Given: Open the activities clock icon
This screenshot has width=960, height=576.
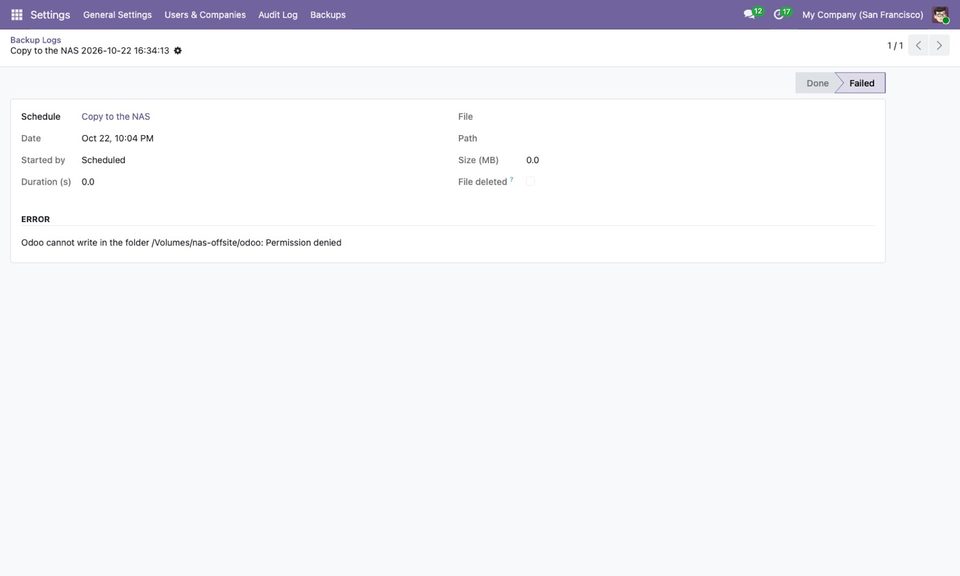Looking at the screenshot, I should click(781, 14).
